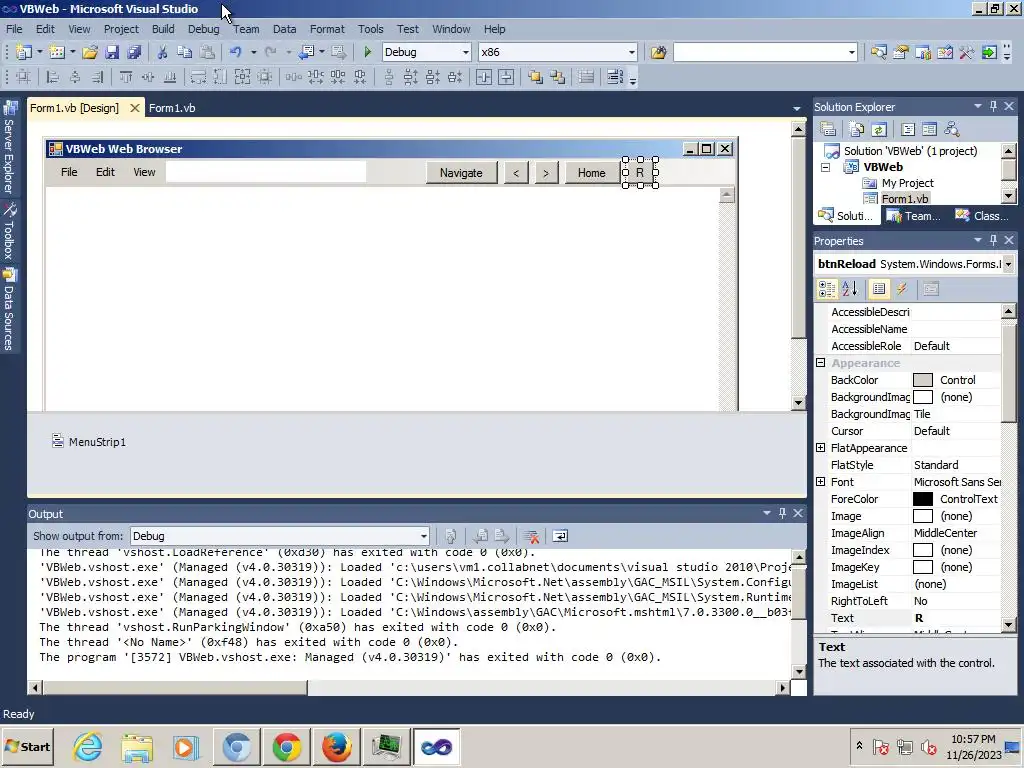Select the Navigate button on form
Screen dimensions: 1024x768
point(461,173)
